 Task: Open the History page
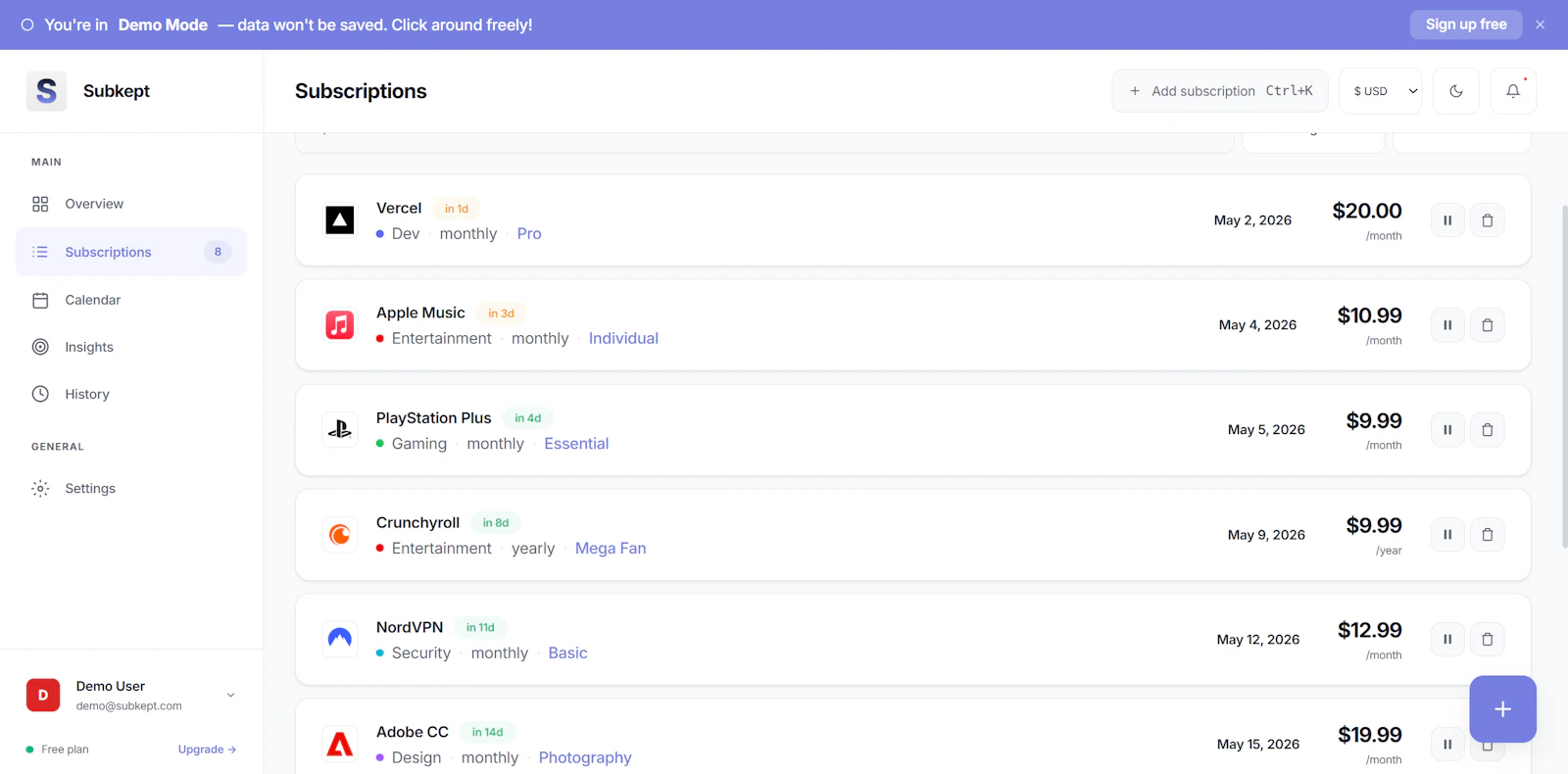pos(131,394)
